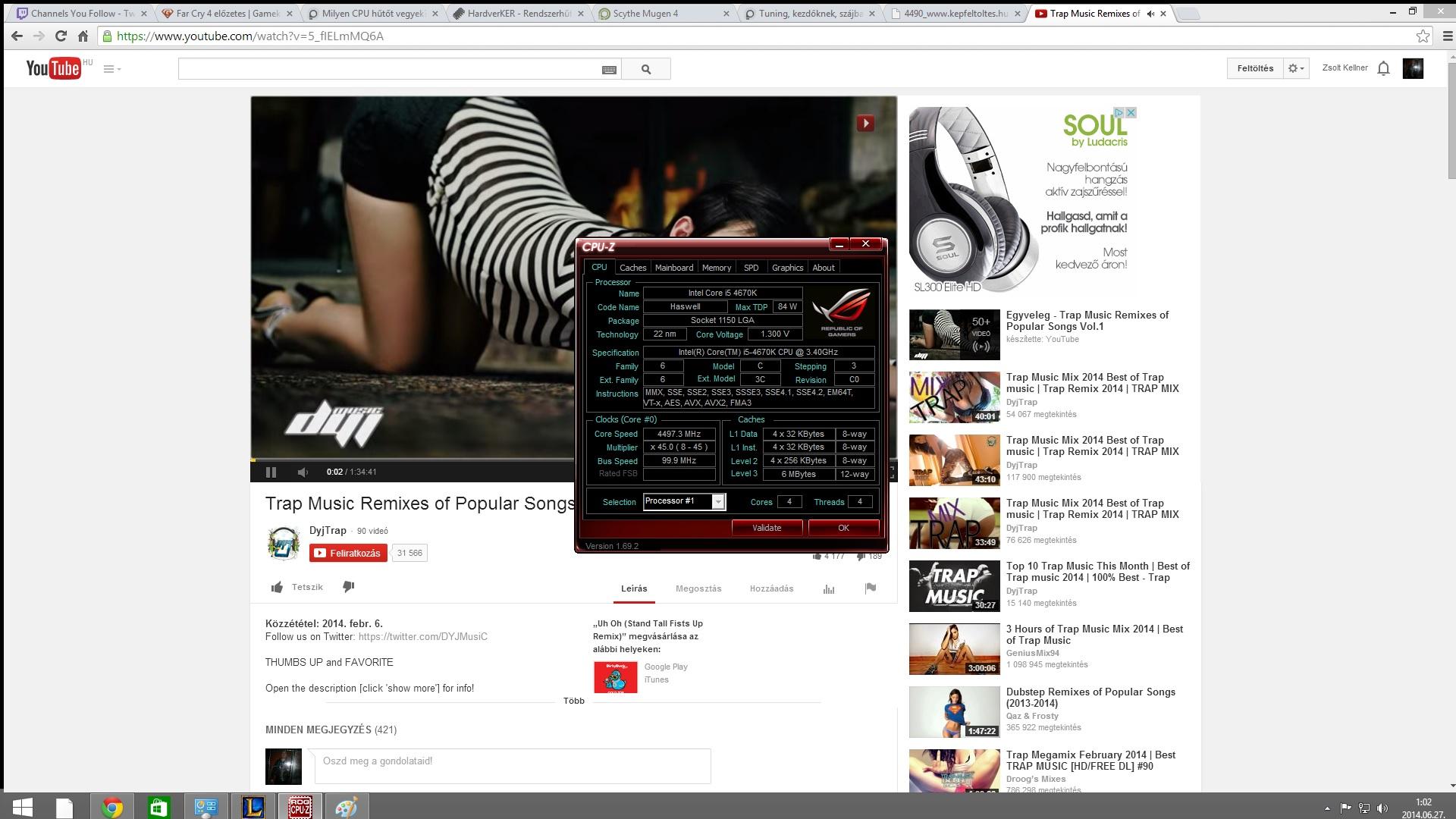This screenshot has width=1456, height=819.
Task: Switch to CPU-Z Mainboard tab
Action: click(x=673, y=268)
